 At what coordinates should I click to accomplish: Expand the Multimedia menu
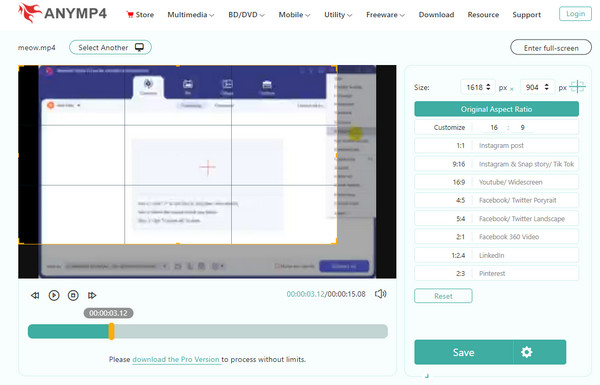[x=191, y=15]
